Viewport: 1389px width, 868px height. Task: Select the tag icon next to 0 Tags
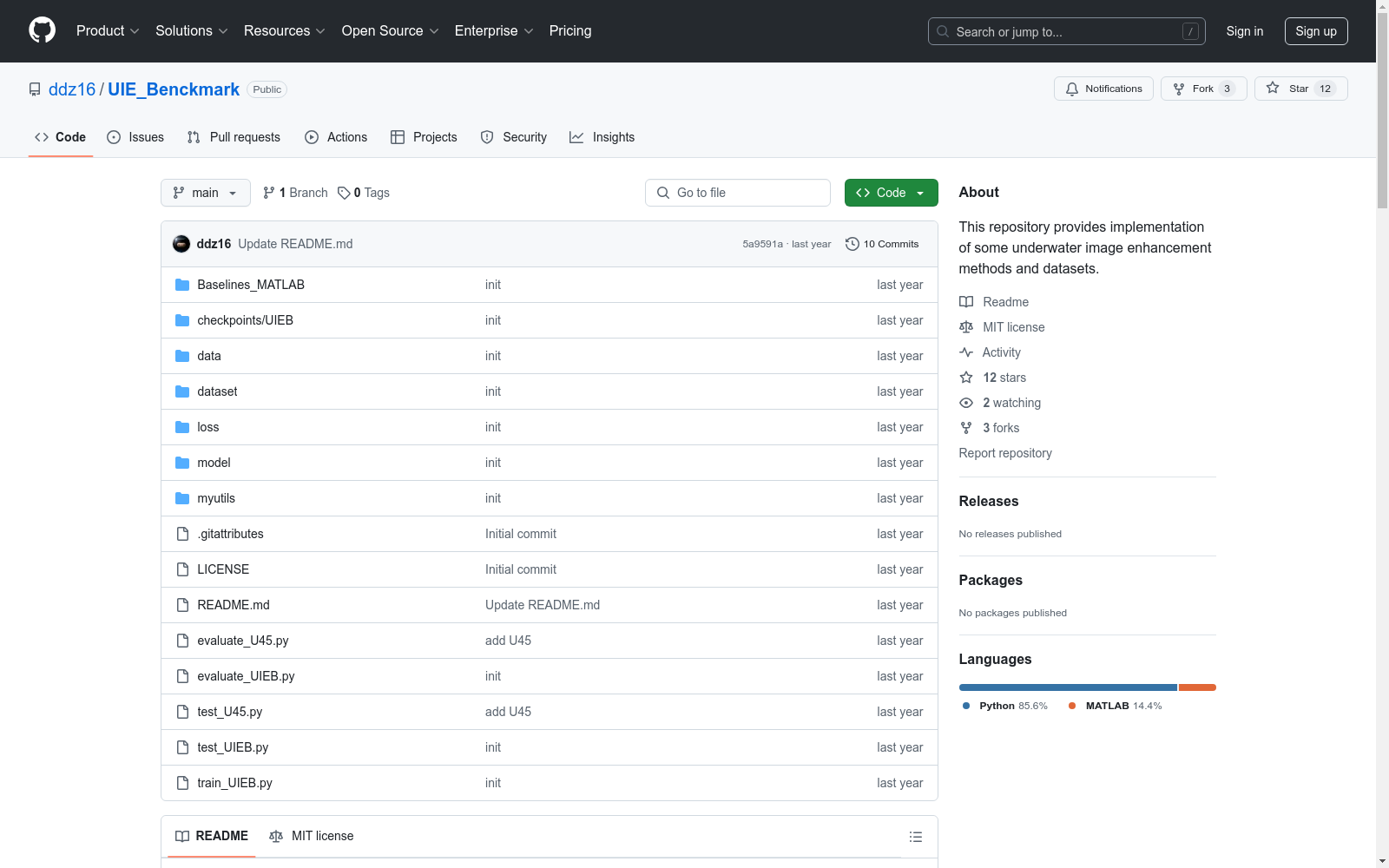click(344, 193)
